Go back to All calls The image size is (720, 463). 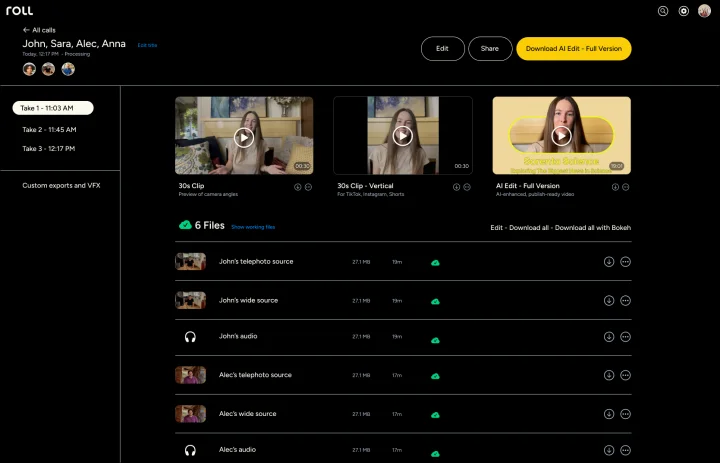click(39, 30)
